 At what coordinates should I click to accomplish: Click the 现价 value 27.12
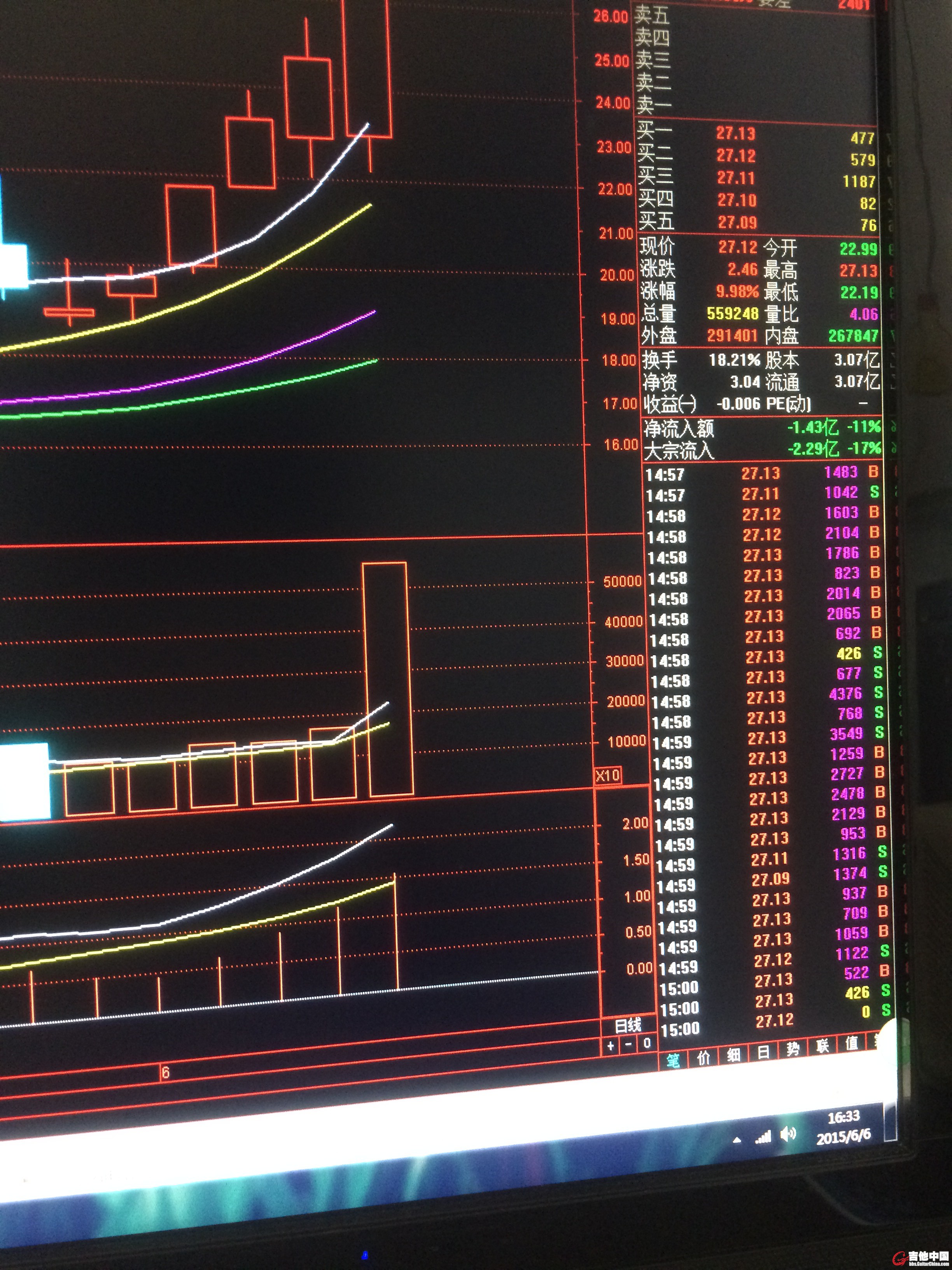738,247
